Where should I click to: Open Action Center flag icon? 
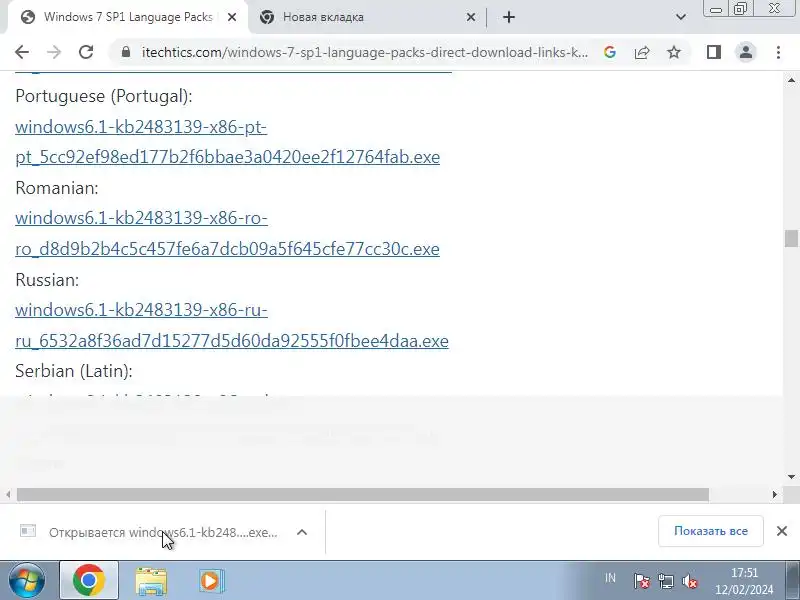641,581
